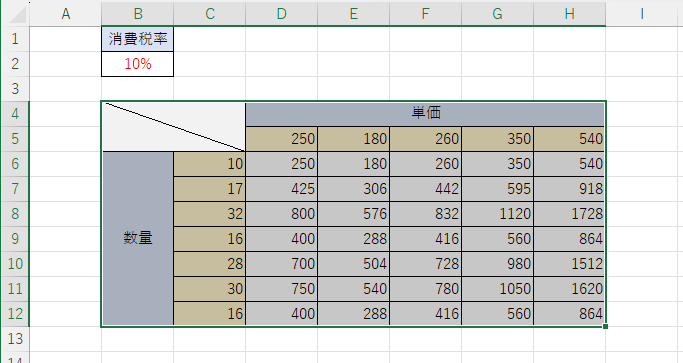Image resolution: width=683 pixels, height=363 pixels.
Task: Select unit price cell G5 showing 350
Action: tap(497, 139)
